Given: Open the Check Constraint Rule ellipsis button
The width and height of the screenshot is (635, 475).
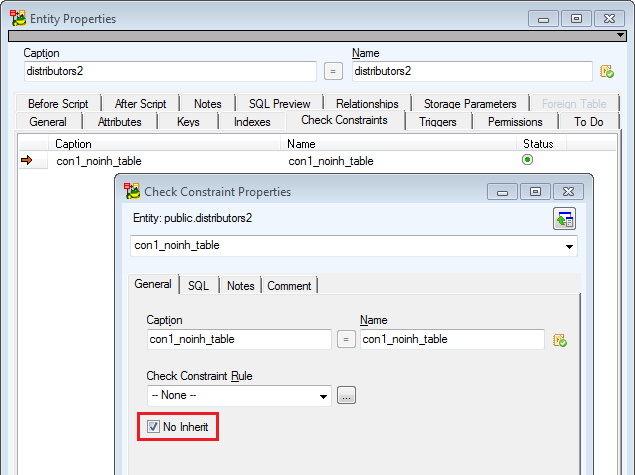Looking at the screenshot, I should pos(346,395).
